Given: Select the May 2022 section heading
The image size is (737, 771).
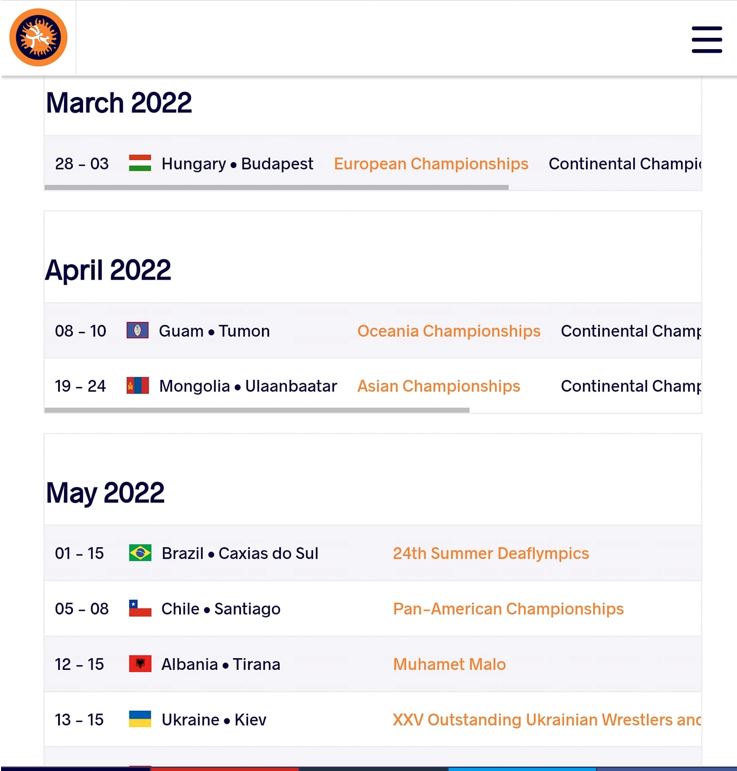Looking at the screenshot, I should 105,493.
